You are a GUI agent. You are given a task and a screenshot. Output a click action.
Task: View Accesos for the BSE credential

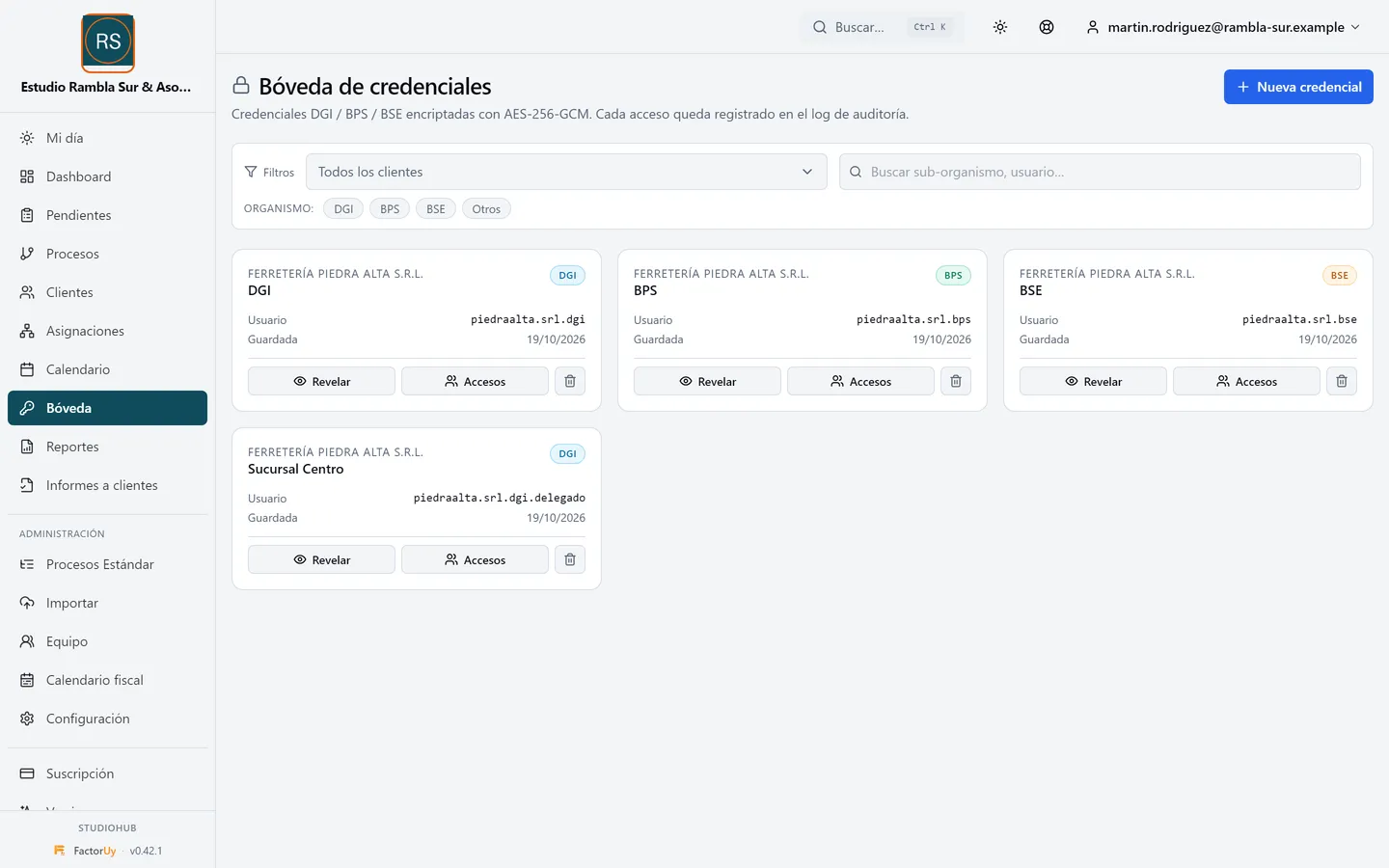(1246, 381)
